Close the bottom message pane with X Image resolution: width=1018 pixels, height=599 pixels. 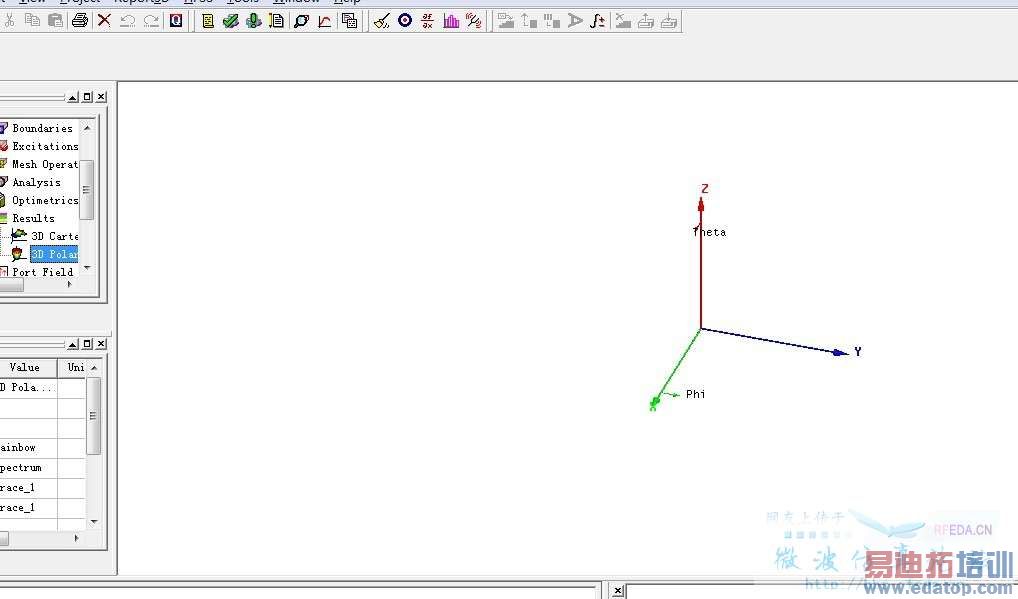pyautogui.click(x=617, y=591)
